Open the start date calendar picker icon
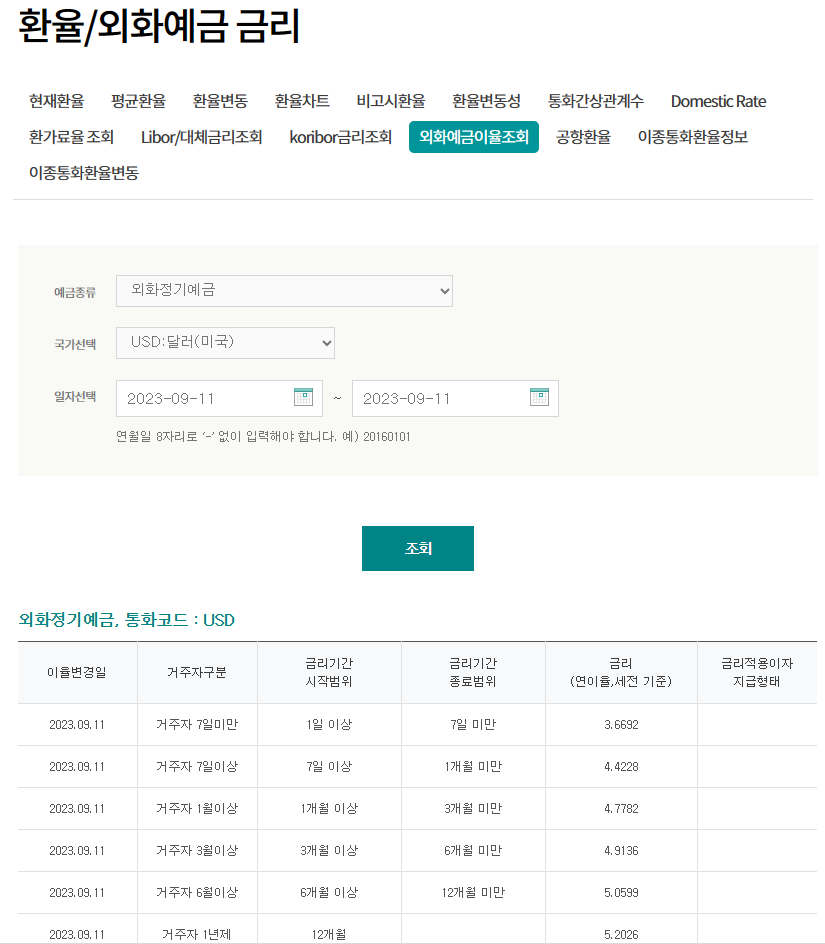825x944 pixels. (x=303, y=397)
